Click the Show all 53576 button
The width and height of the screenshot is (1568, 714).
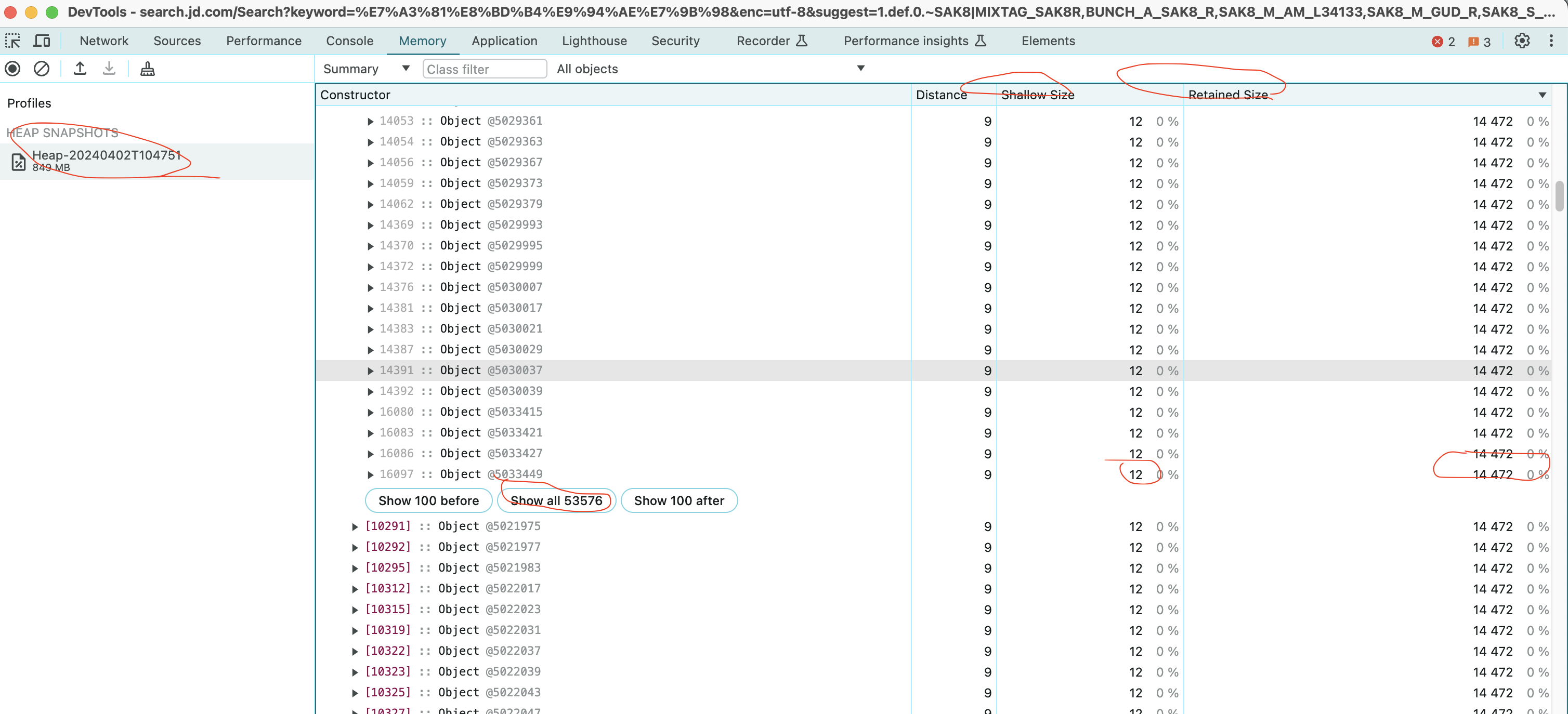pos(556,500)
